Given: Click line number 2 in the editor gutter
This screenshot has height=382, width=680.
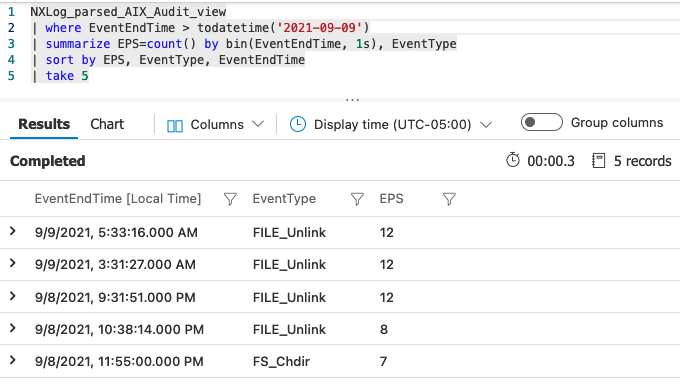Looking at the screenshot, I should 11,28.
